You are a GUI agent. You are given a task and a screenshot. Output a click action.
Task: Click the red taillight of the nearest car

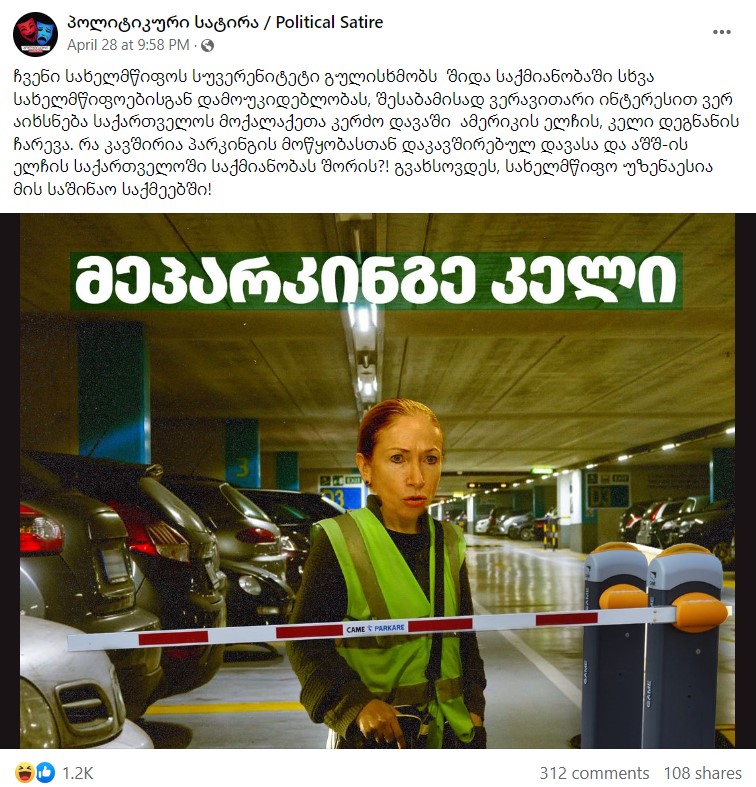41,530
